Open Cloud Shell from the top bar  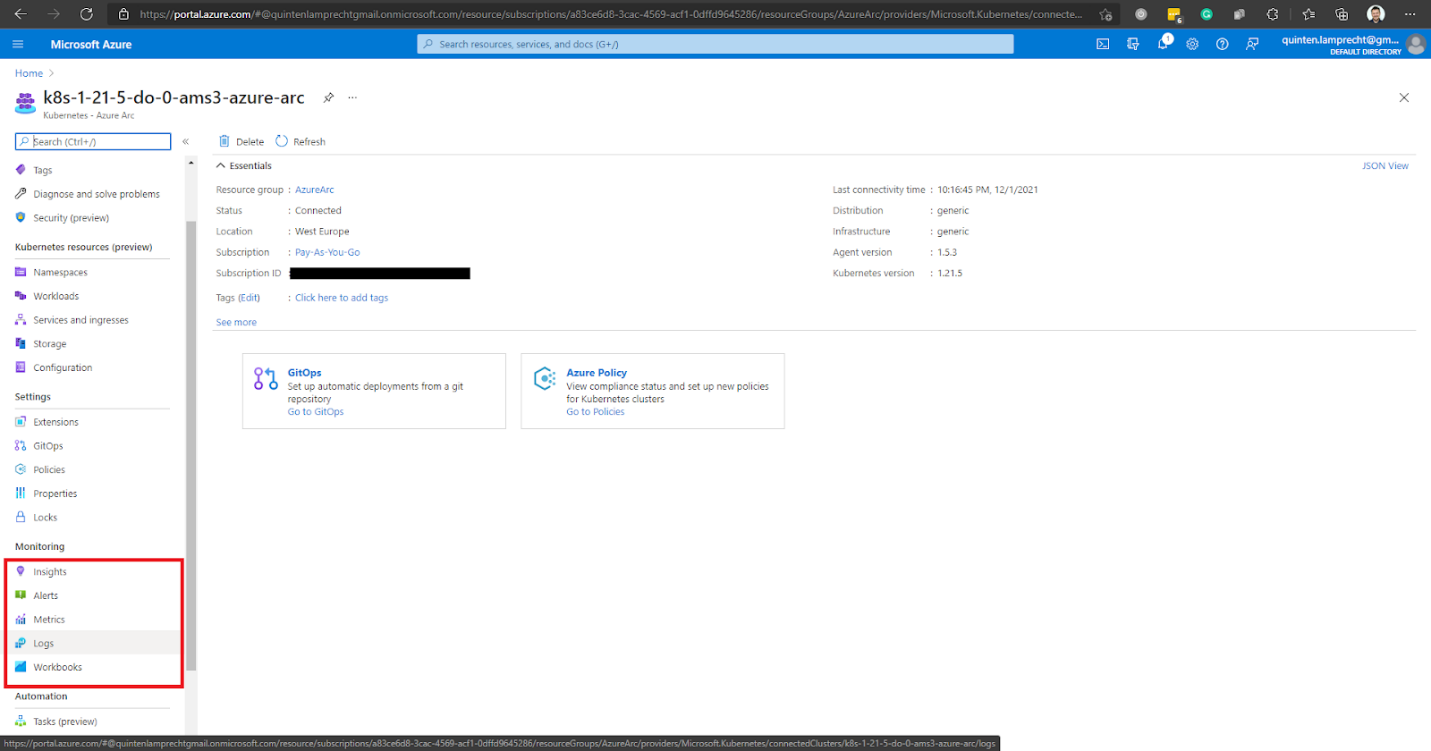click(x=1102, y=44)
